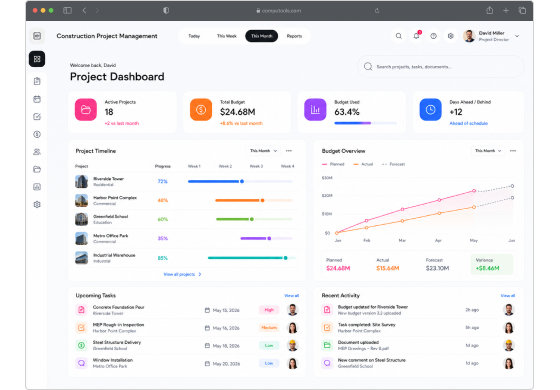Open header settings gear icon
Viewport: 560px width, 390px height.
[x=451, y=36]
